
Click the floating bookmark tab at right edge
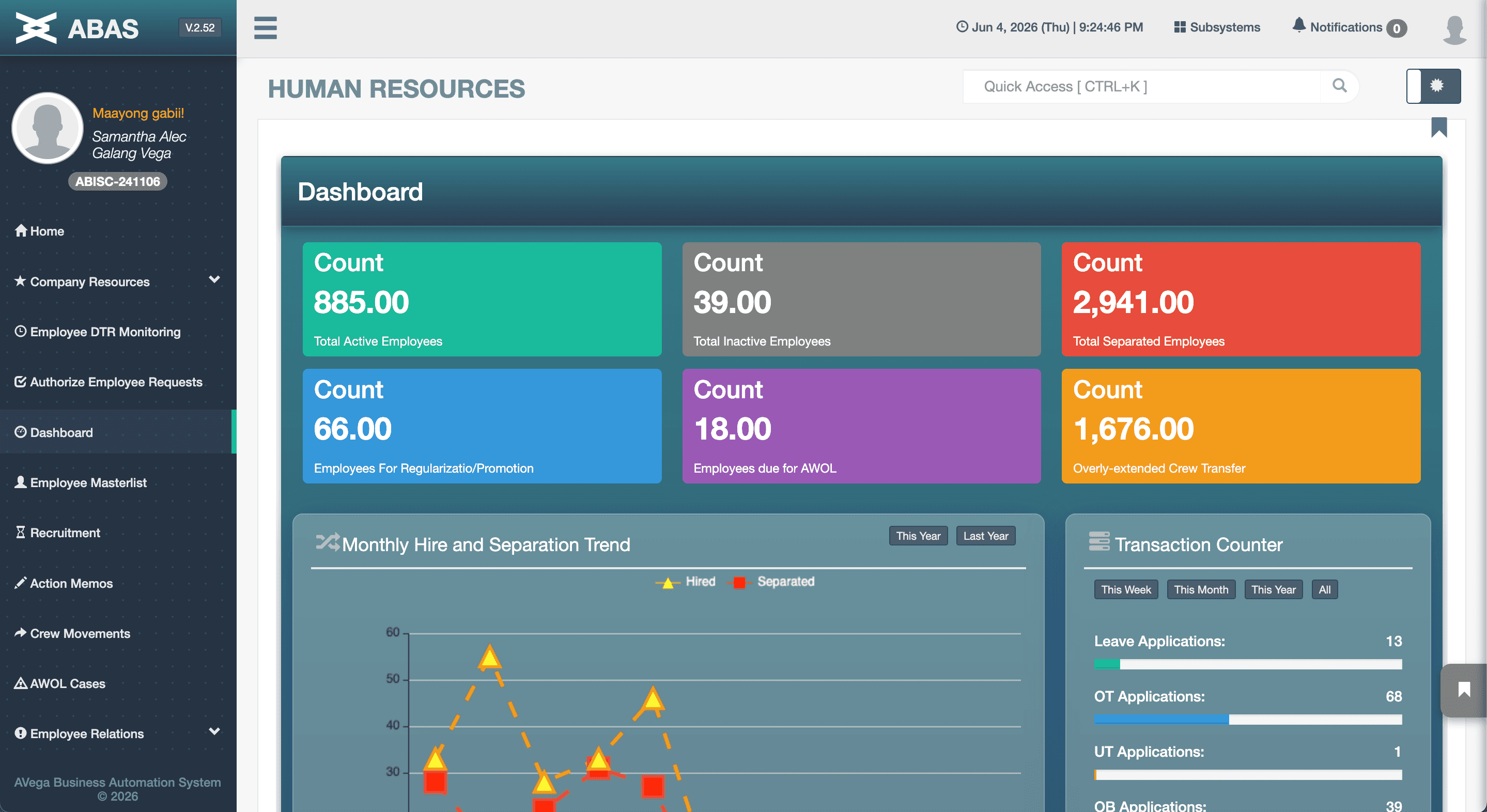1464,690
